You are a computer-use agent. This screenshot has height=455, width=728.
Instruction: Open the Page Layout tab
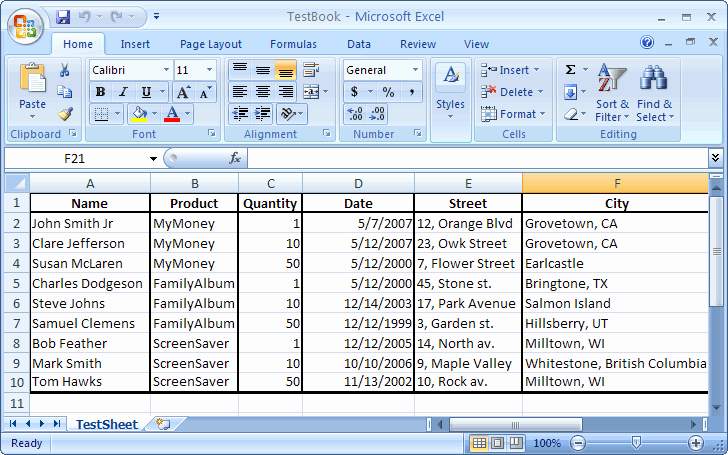(211, 44)
